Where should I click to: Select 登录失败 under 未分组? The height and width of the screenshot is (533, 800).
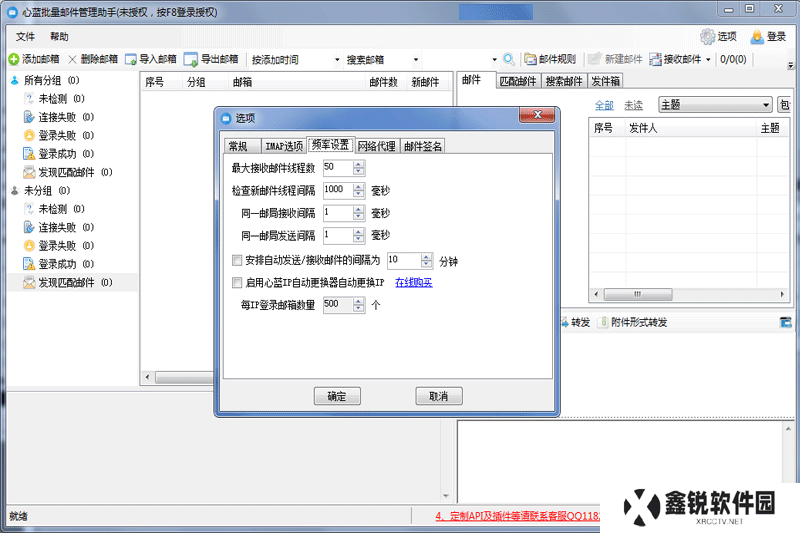tap(58, 245)
